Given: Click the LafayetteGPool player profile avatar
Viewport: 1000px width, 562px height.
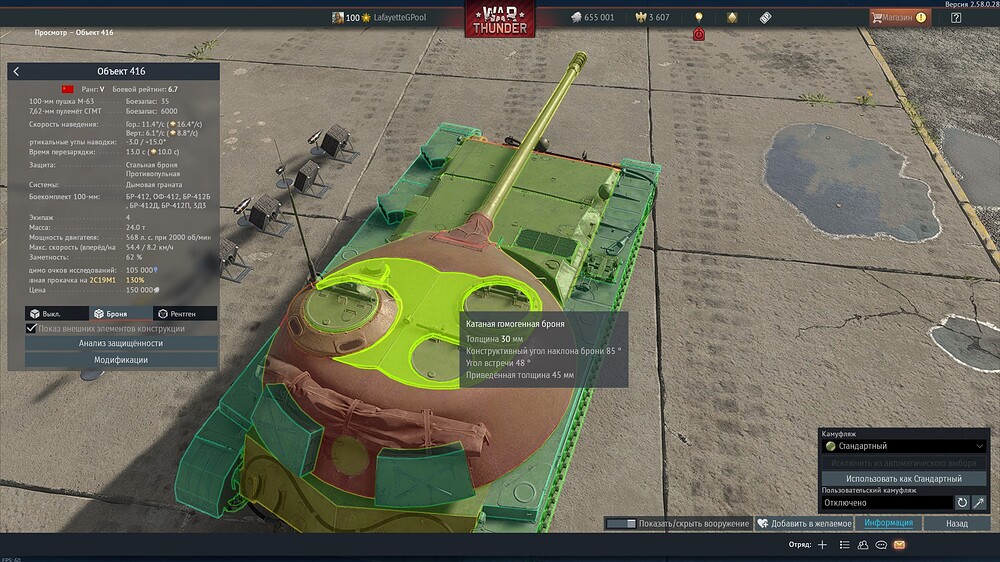Looking at the screenshot, I should pos(337,17).
